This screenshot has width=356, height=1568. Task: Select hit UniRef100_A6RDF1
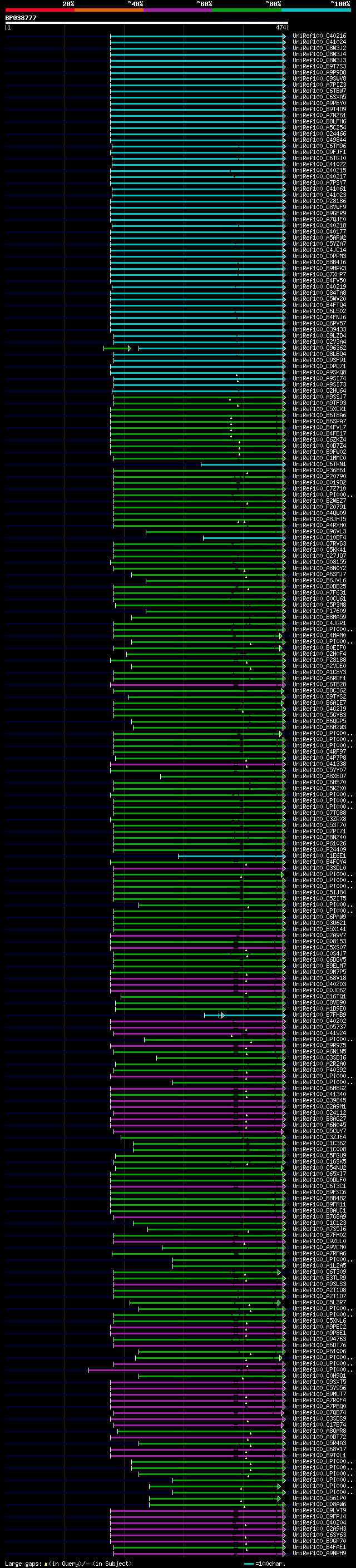click(319, 679)
